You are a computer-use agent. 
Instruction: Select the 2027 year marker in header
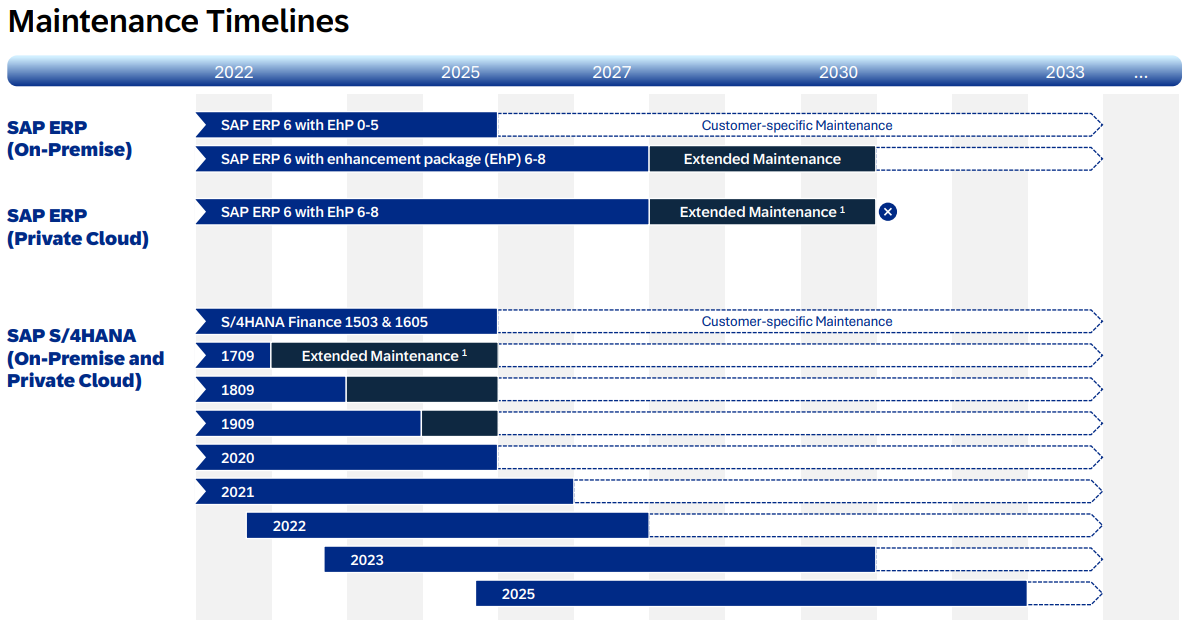pyautogui.click(x=612, y=72)
